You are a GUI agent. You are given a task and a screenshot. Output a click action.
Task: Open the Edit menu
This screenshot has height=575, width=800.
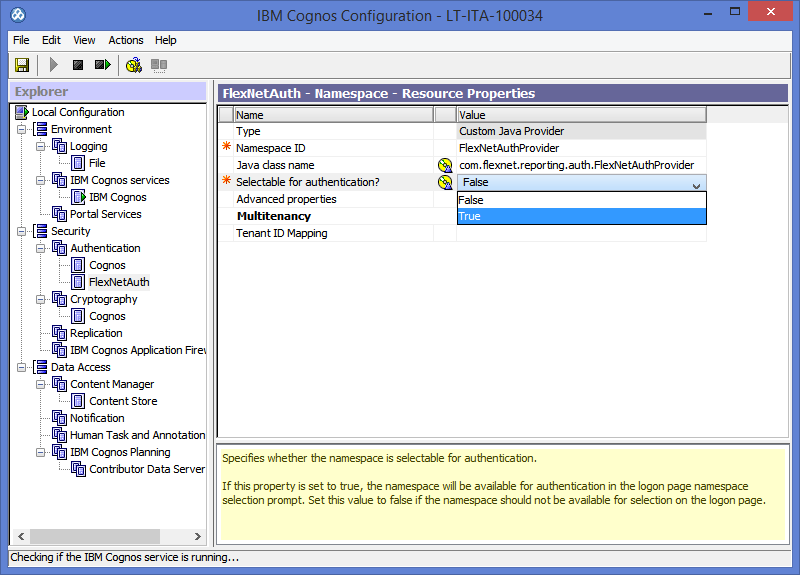51,40
